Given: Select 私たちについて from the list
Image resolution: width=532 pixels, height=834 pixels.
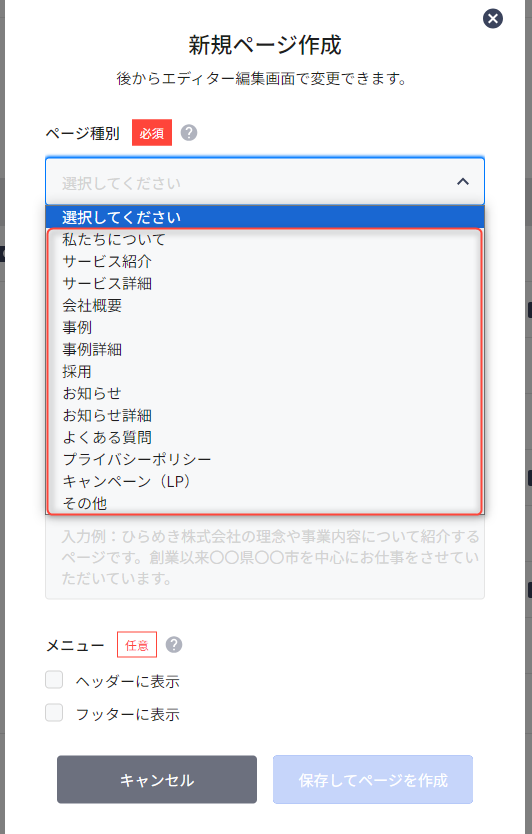Looking at the screenshot, I should (x=265, y=239).
